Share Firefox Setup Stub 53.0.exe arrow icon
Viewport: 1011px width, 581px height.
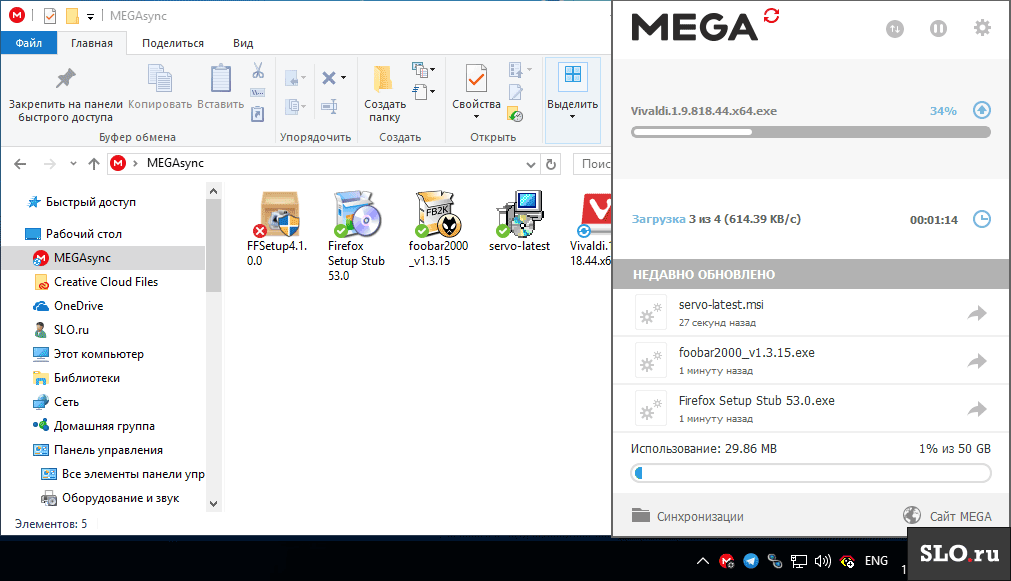click(977, 409)
